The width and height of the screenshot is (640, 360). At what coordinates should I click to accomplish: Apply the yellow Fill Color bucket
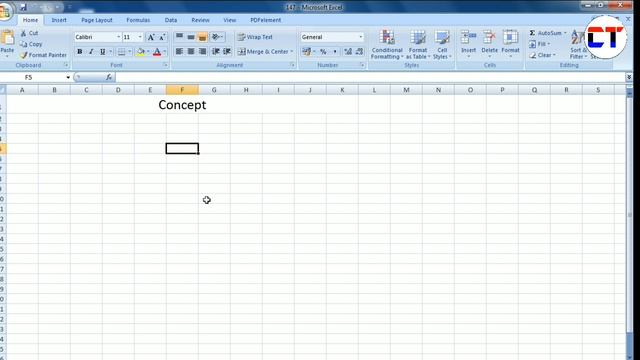pos(140,52)
